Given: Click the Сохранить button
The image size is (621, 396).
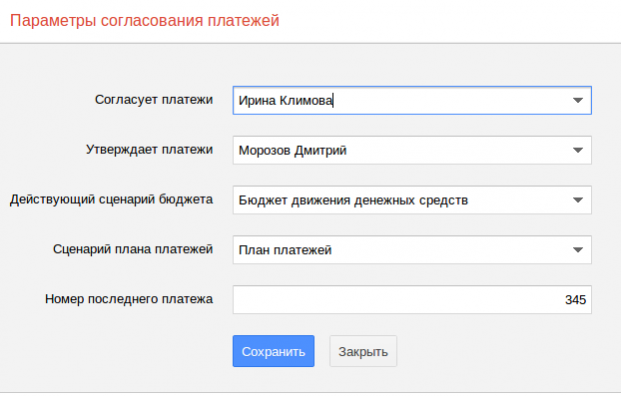Looking at the screenshot, I should [x=273, y=351].
